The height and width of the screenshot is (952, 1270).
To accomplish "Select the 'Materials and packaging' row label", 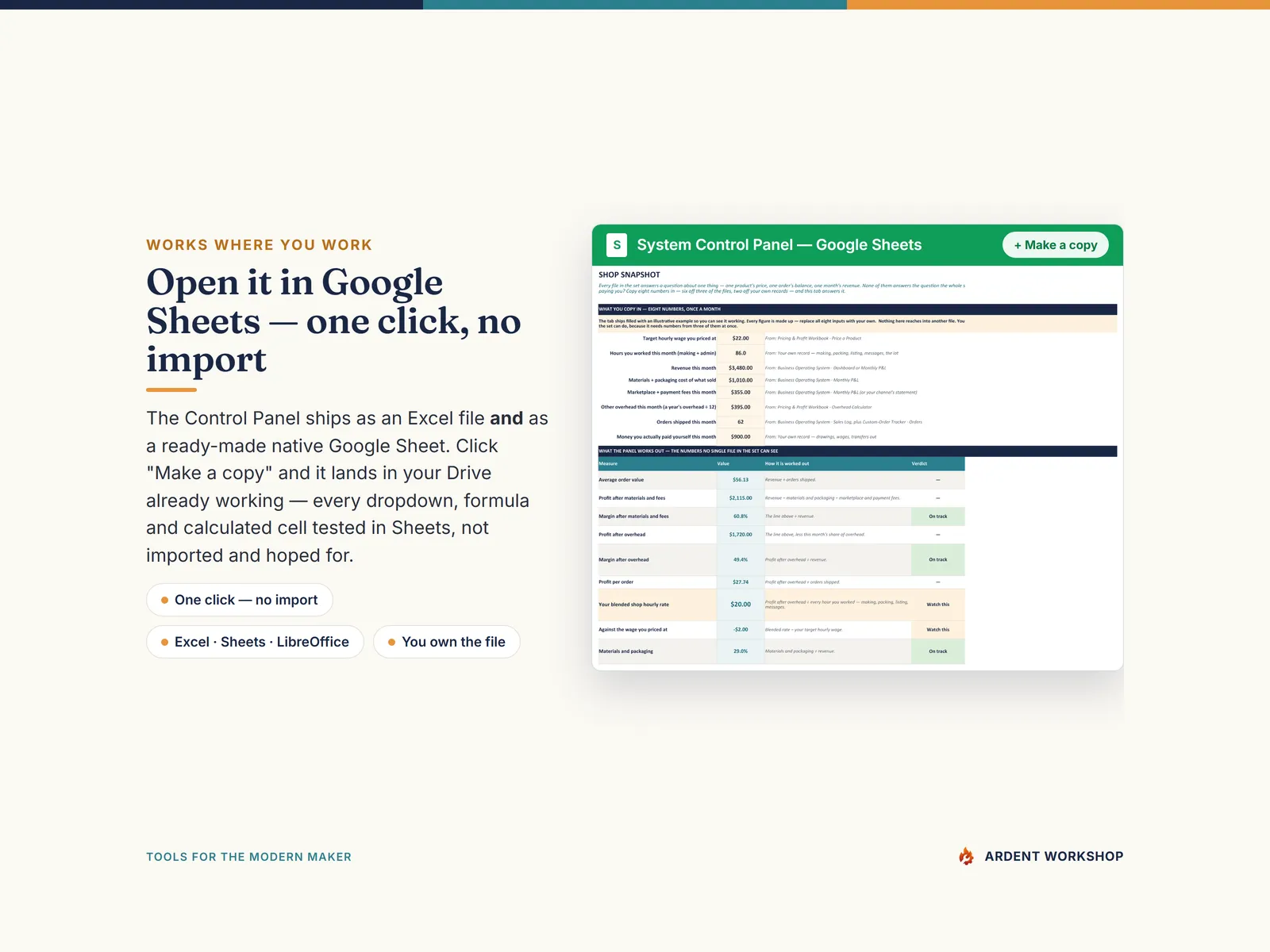I will coord(626,651).
